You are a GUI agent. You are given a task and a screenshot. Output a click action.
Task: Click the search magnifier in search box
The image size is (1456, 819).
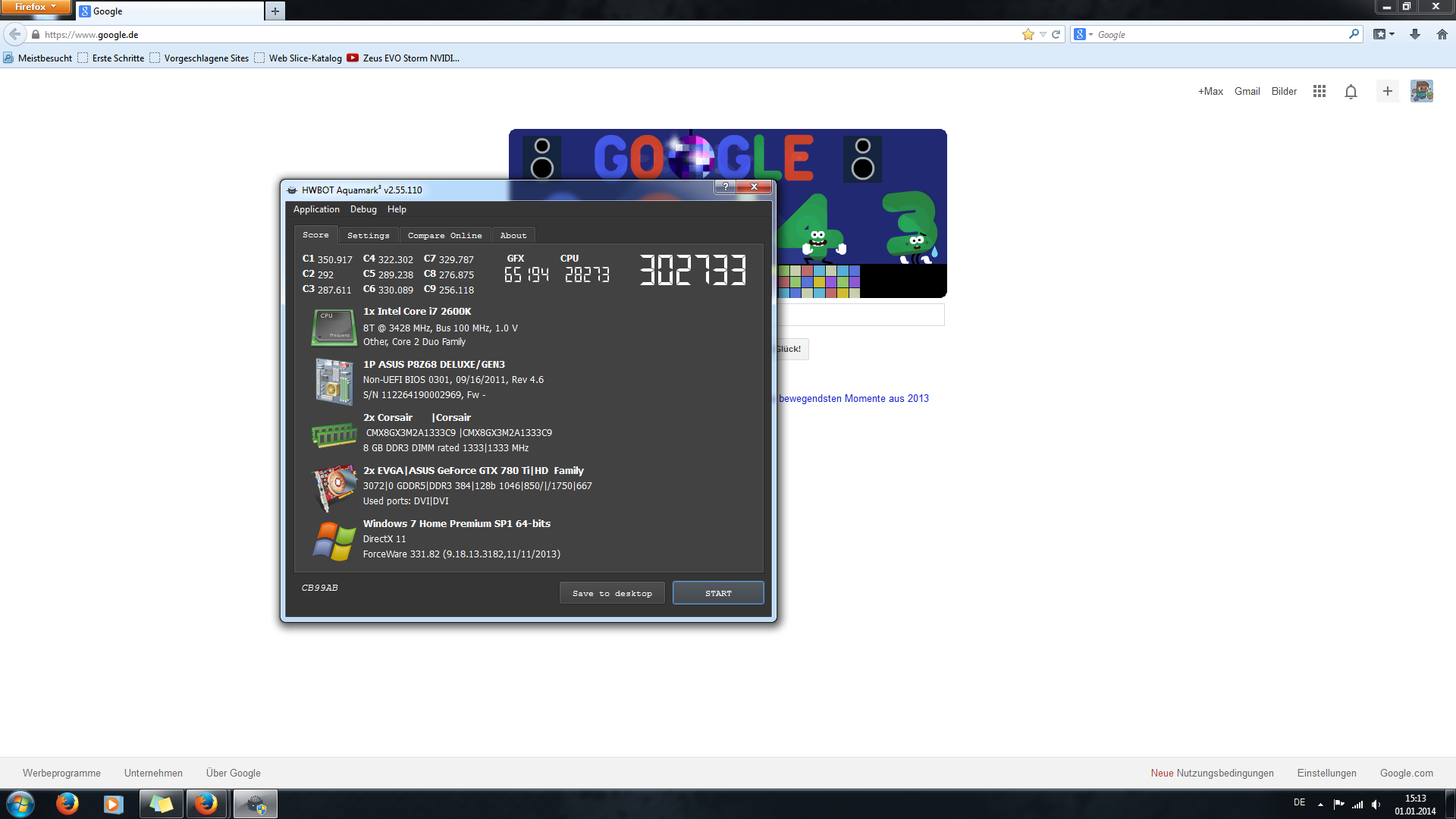pos(1354,34)
